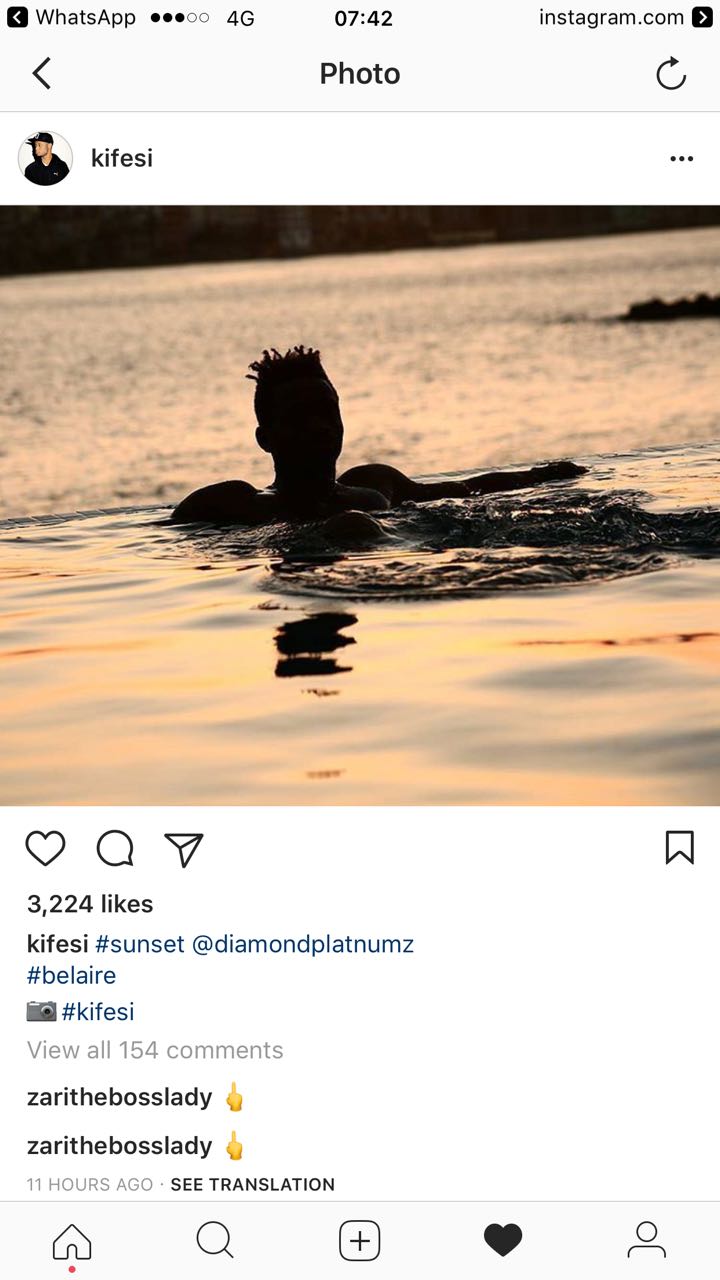
Task: Open @diamondplatnumz mention link
Action: [302, 944]
